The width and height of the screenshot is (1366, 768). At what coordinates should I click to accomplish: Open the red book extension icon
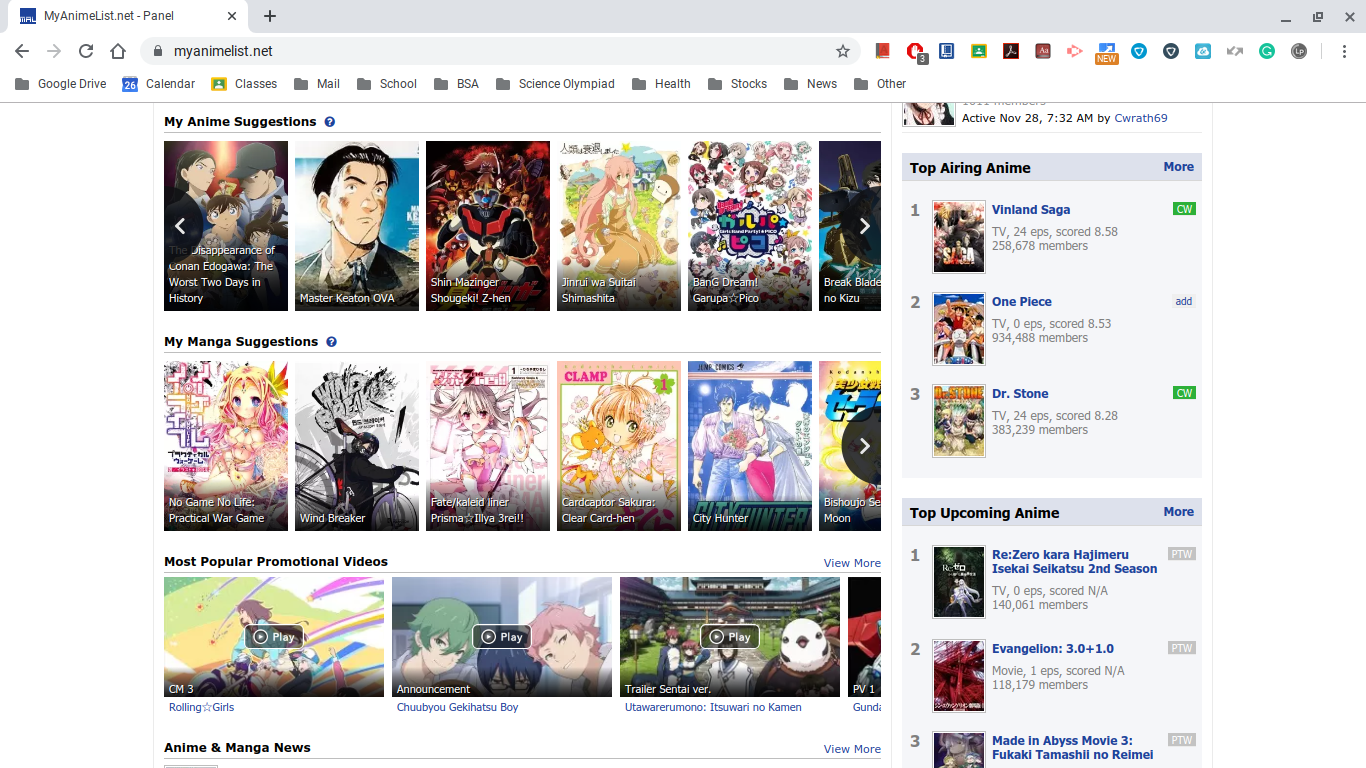click(x=883, y=51)
